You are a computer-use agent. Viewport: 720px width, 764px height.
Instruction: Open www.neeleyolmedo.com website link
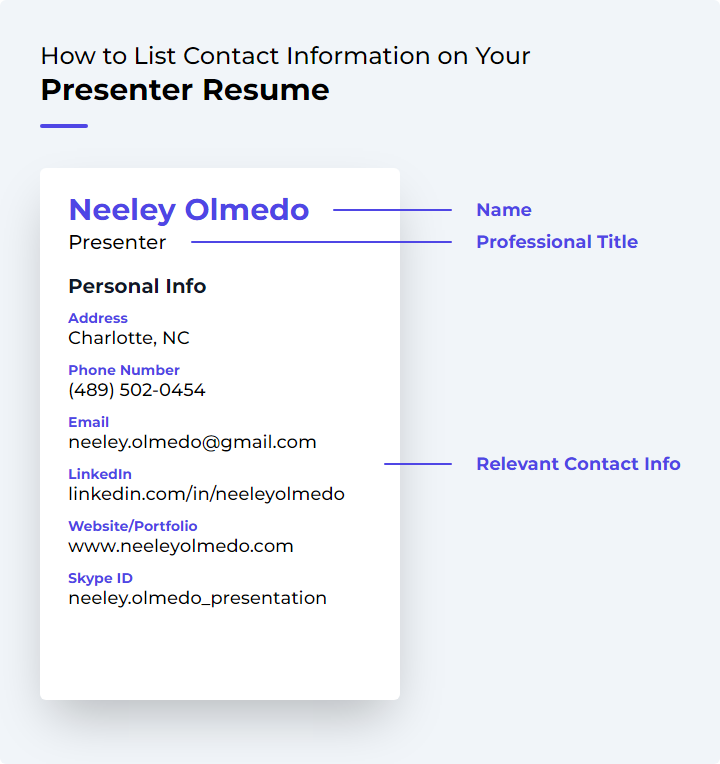(181, 546)
